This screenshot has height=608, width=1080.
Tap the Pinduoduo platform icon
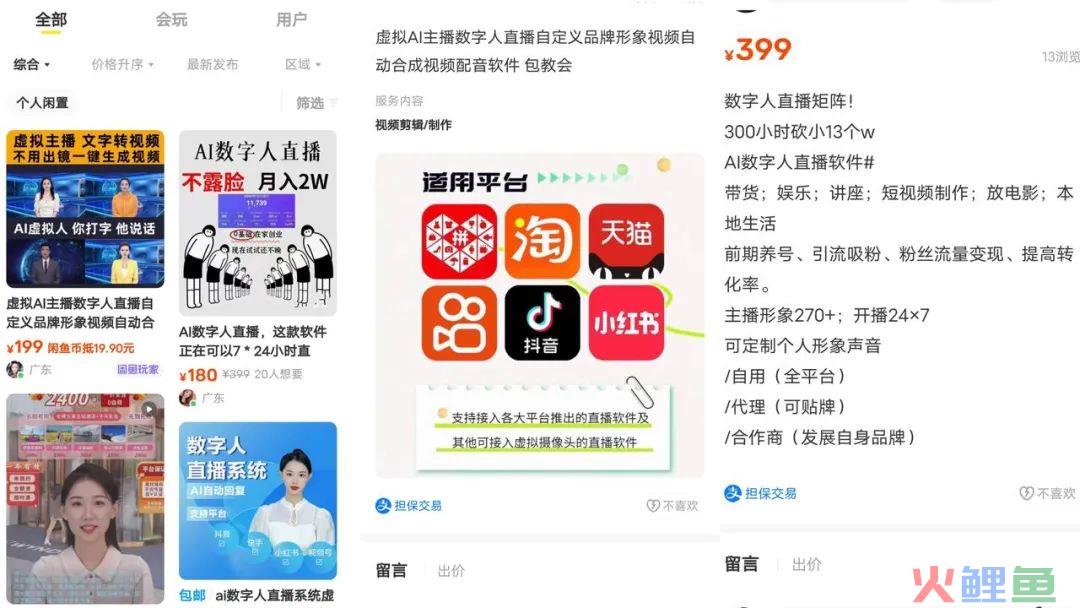click(459, 241)
